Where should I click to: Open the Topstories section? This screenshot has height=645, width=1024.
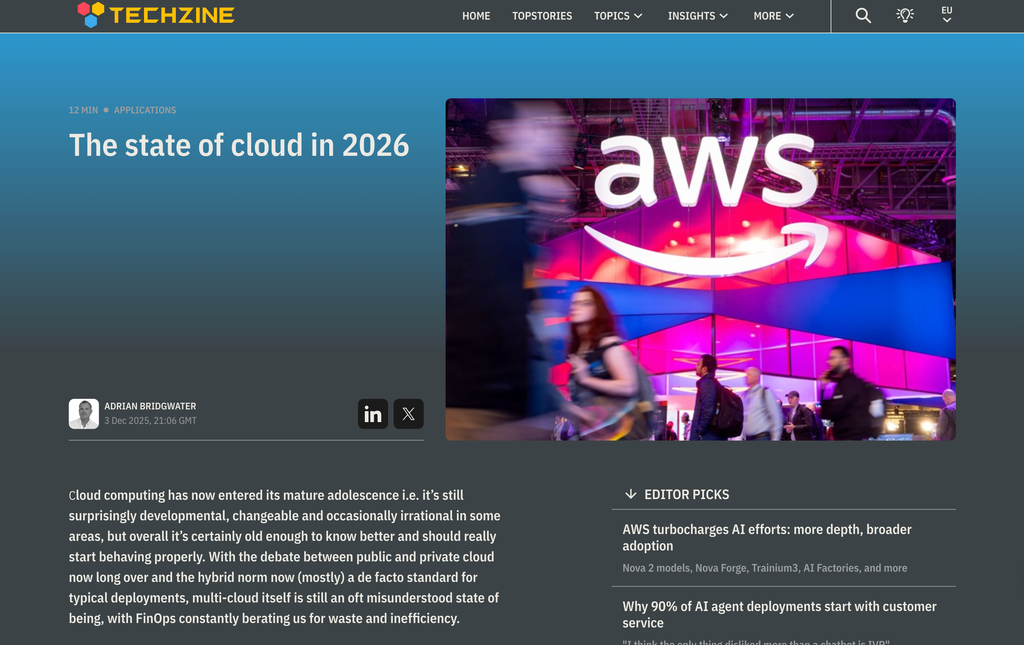[542, 16]
